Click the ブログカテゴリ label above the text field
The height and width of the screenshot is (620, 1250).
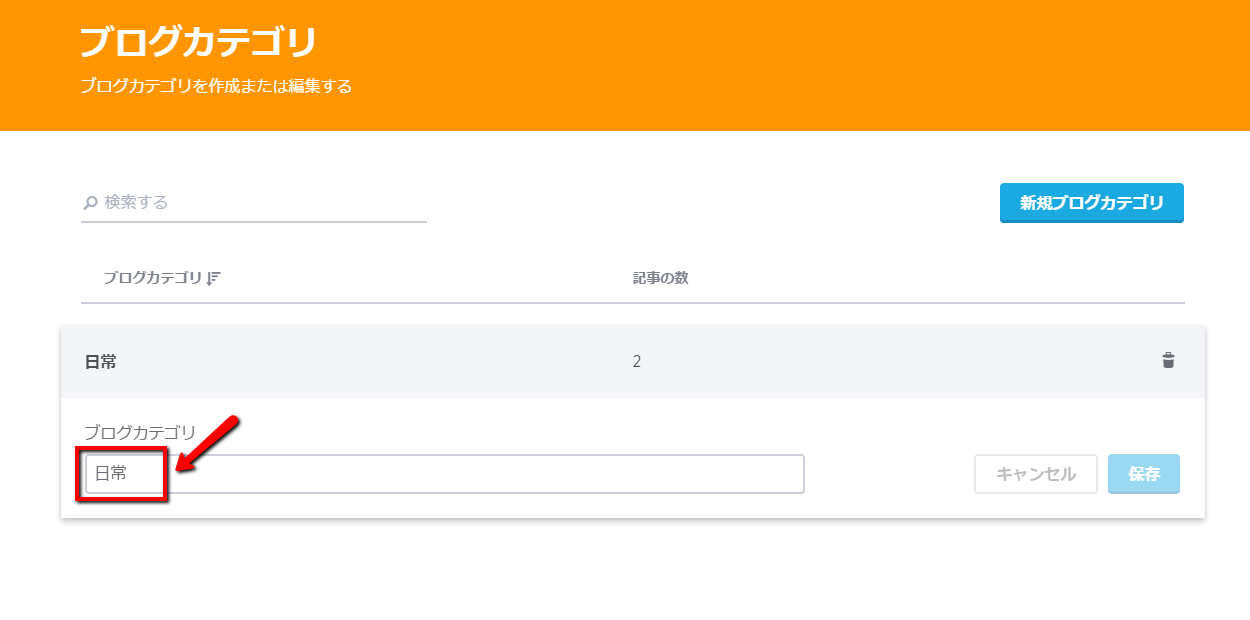[140, 432]
